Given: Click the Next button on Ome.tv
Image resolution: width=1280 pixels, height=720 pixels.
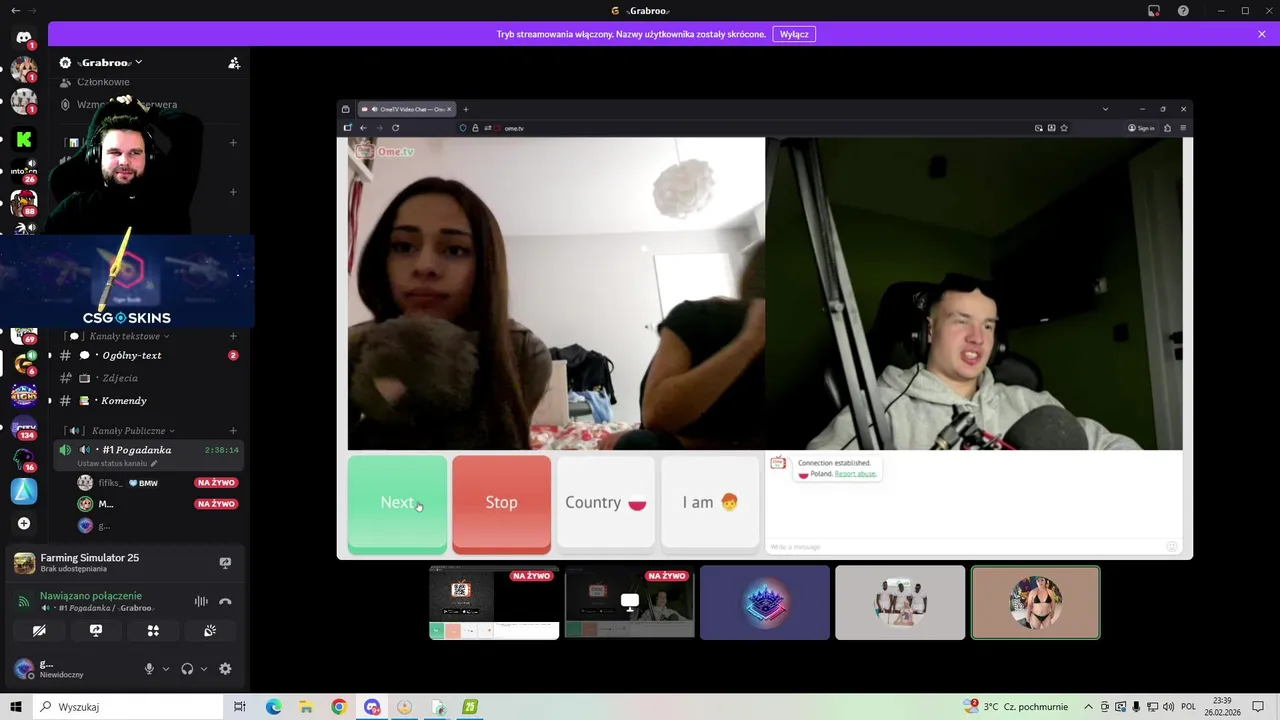Looking at the screenshot, I should click(x=397, y=503).
